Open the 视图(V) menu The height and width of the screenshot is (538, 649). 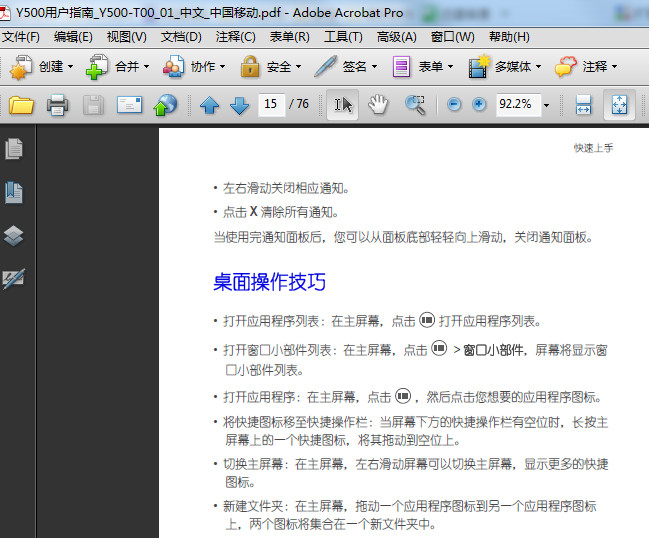click(x=127, y=37)
